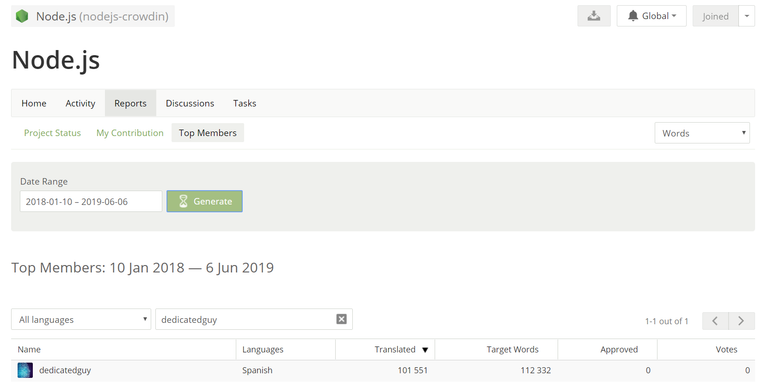The image size is (768, 390).
Task: Open the My Contribution report link
Action: coord(130,133)
